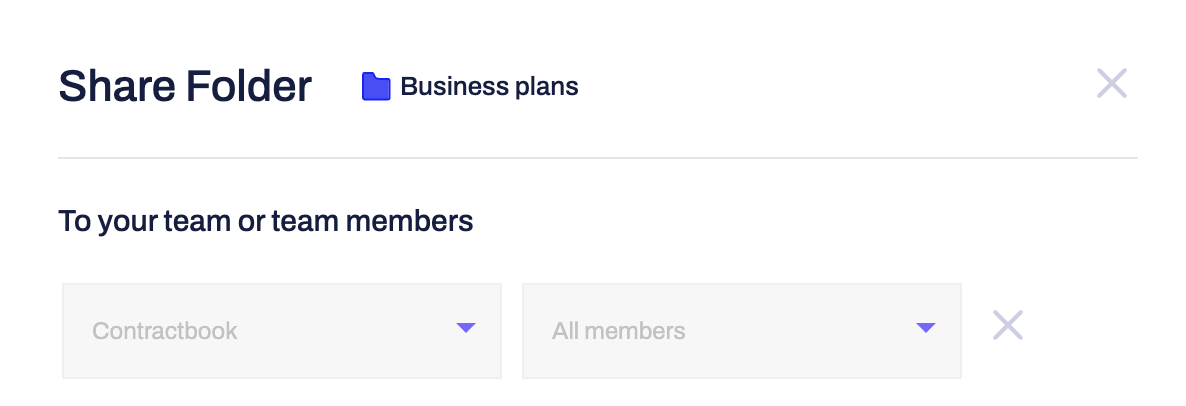Dismiss the dialog with the top-right X
Screen dimensions: 1186x406
[1112, 83]
